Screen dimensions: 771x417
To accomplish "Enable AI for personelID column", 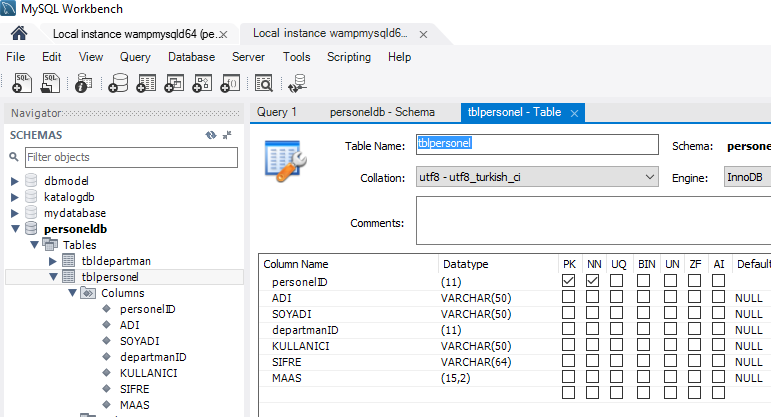I will pyautogui.click(x=718, y=281).
